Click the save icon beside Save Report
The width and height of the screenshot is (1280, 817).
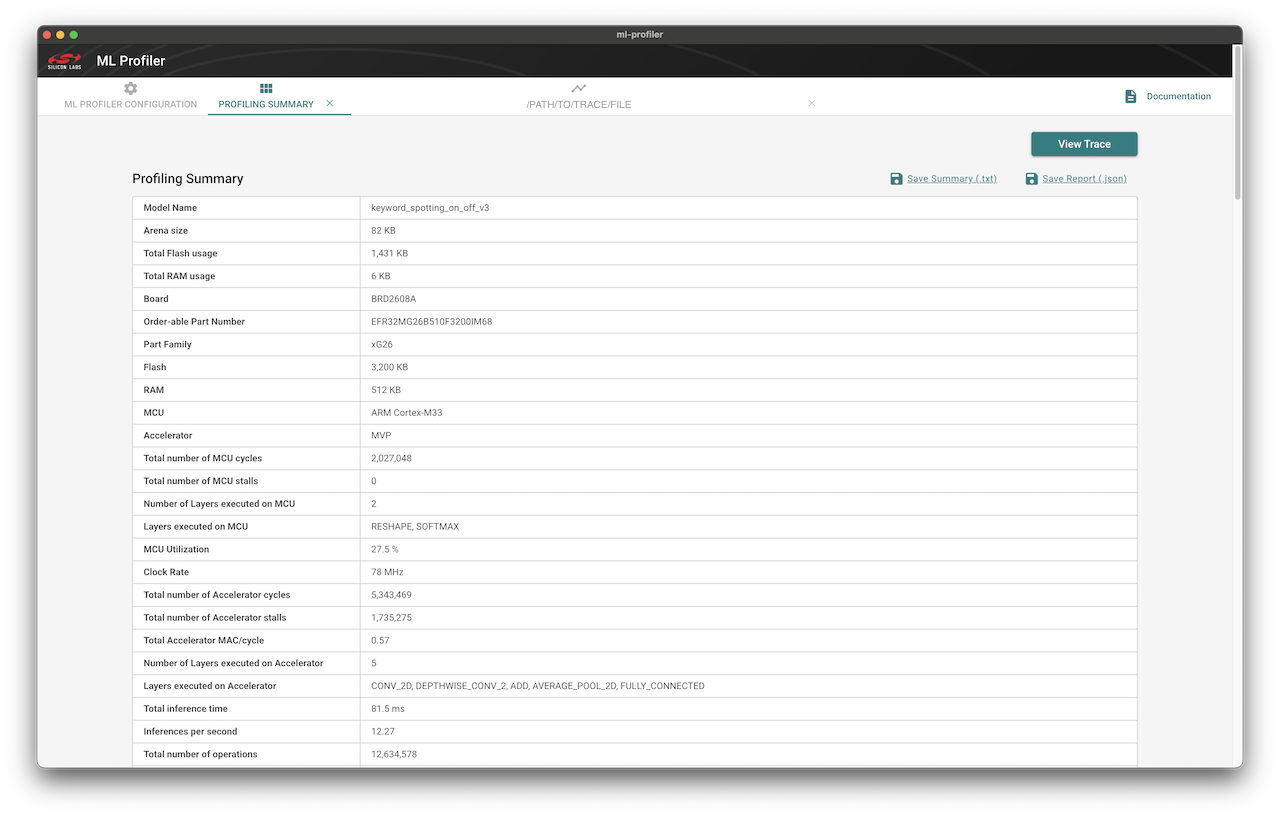[1031, 178]
